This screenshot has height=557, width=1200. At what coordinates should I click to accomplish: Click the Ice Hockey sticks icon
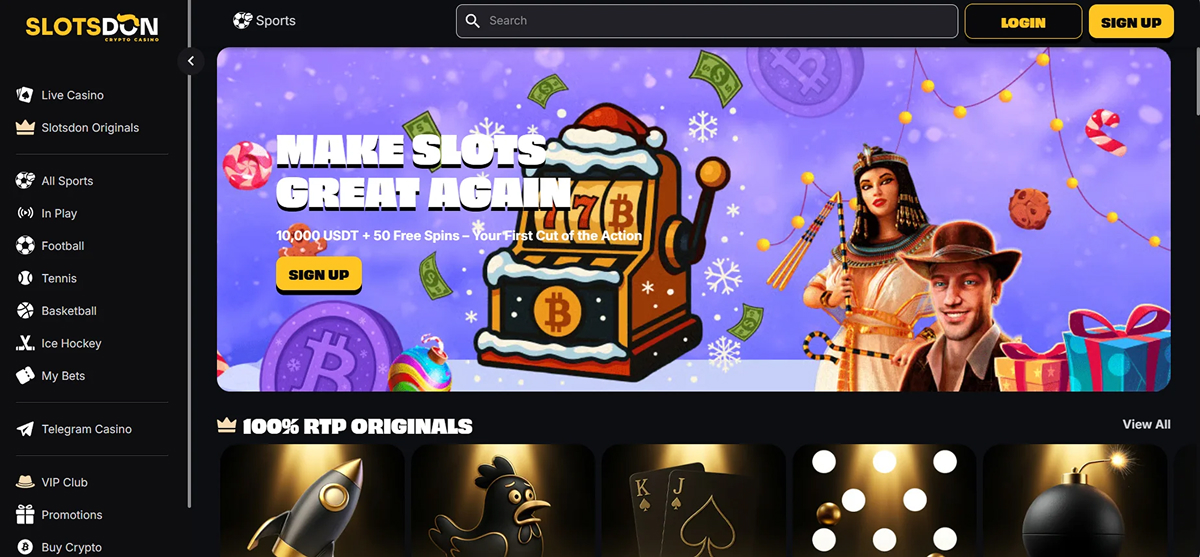click(x=25, y=343)
